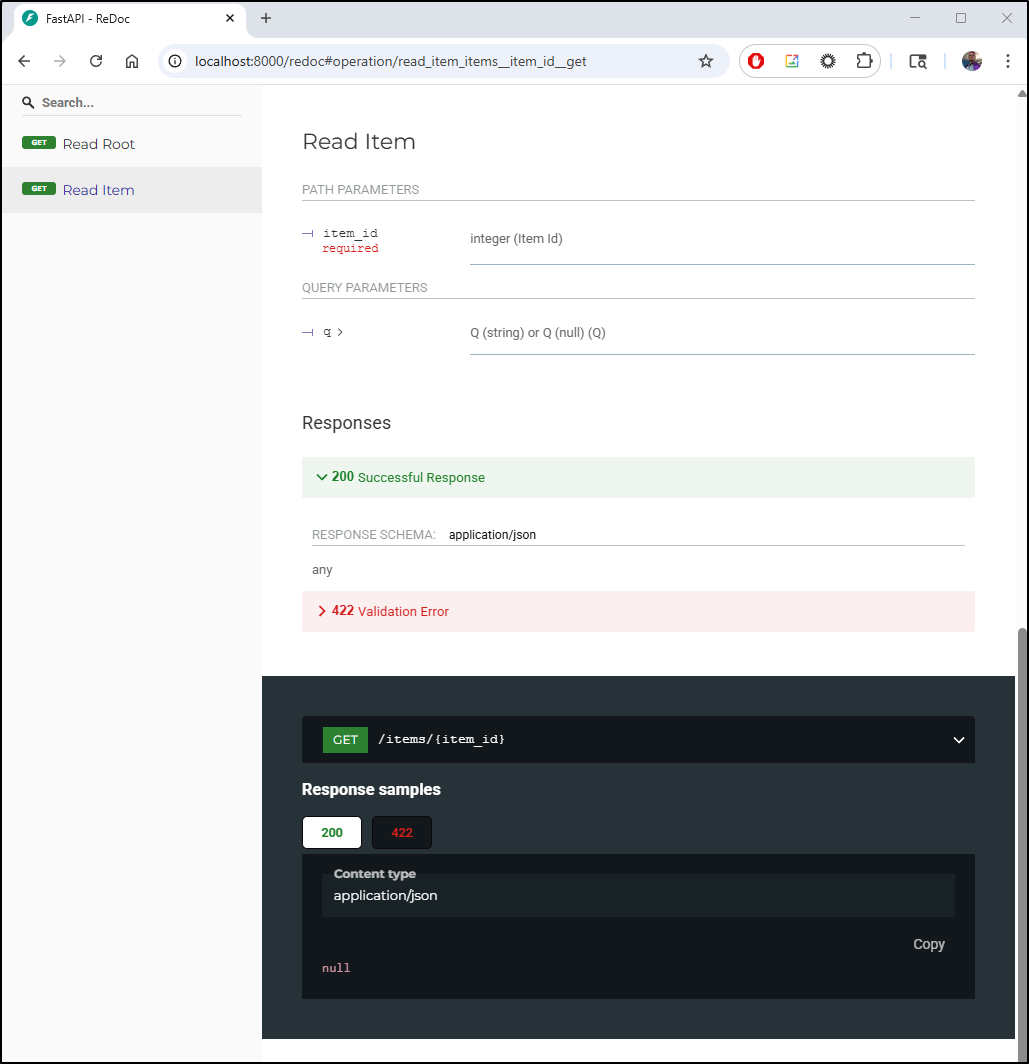The width and height of the screenshot is (1029, 1064).
Task: Reload the ReDoc page
Action: point(96,61)
